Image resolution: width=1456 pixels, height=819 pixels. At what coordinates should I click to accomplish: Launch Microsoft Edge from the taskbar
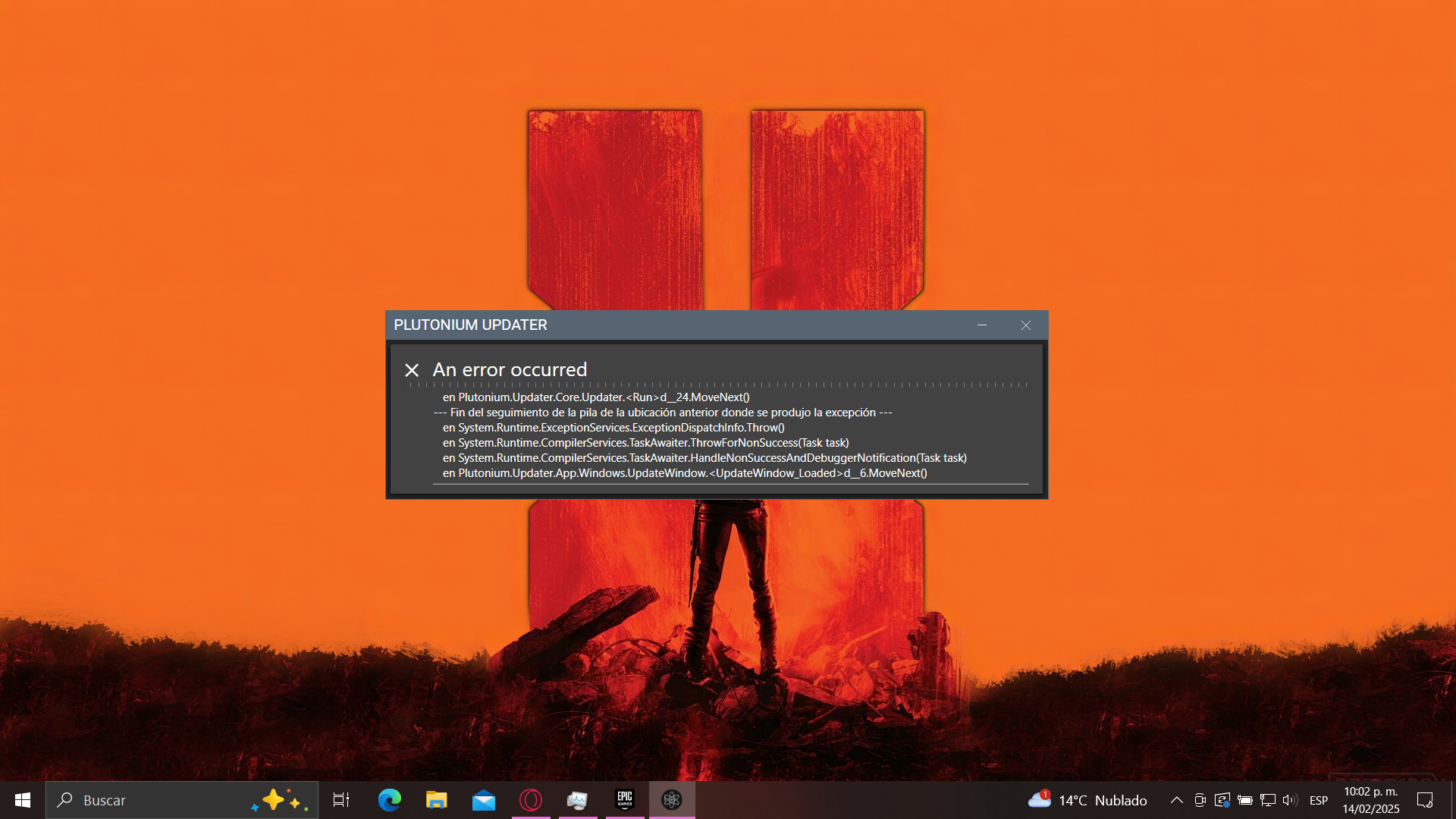coord(389,800)
